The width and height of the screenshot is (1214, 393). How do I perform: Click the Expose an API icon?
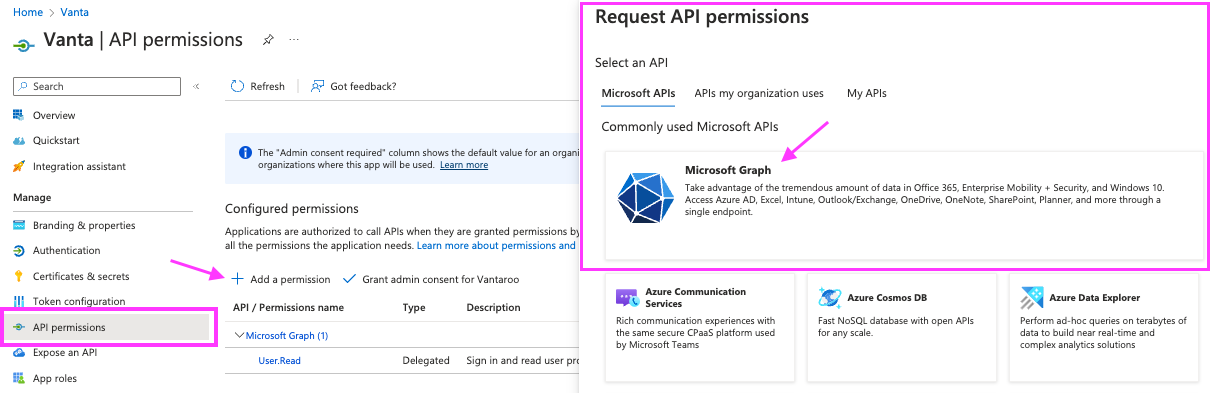pos(20,352)
